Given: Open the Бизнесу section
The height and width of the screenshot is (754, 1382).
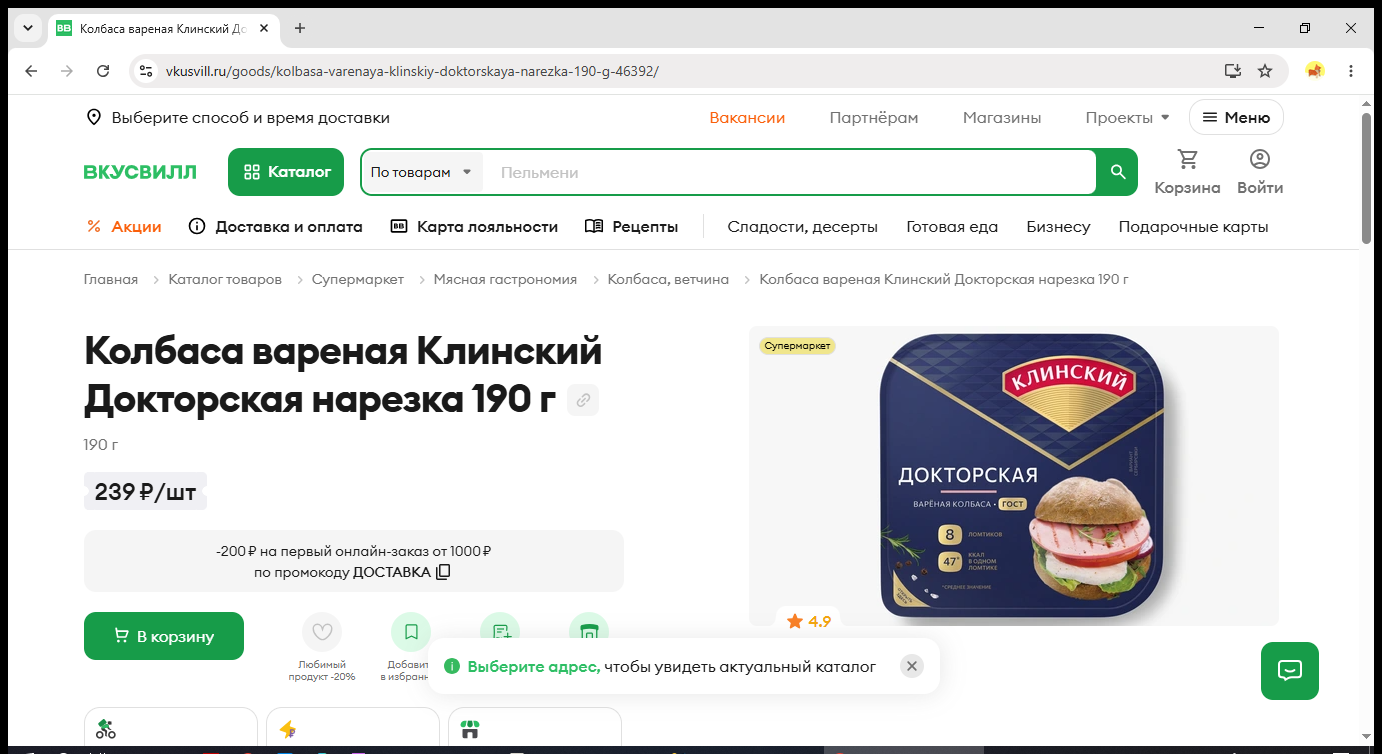Looking at the screenshot, I should 1058,227.
